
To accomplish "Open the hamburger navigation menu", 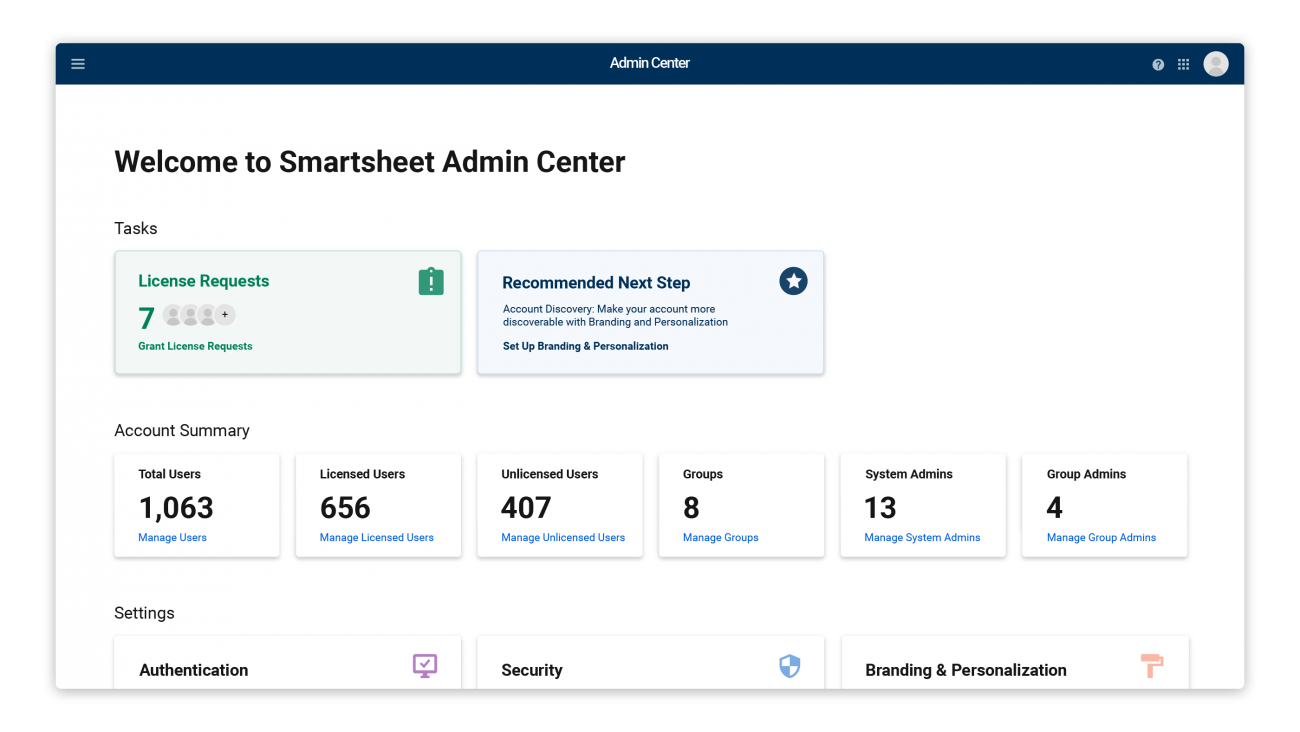I will tap(78, 63).
